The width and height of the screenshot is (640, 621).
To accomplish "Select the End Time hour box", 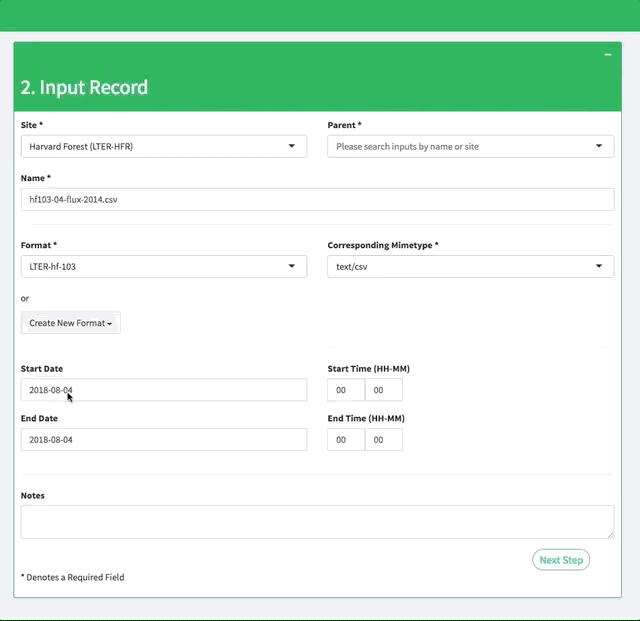I will tap(345, 440).
